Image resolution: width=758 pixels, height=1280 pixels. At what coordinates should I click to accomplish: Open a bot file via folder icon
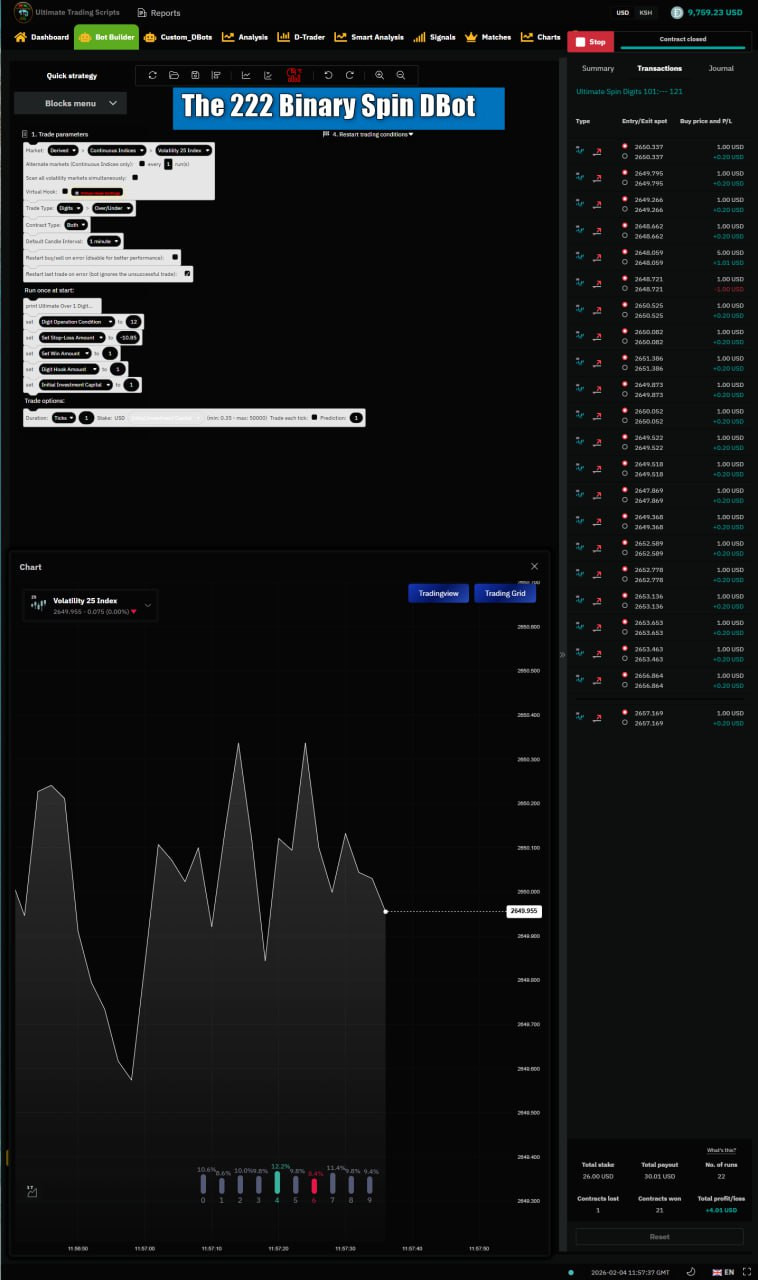click(x=174, y=75)
